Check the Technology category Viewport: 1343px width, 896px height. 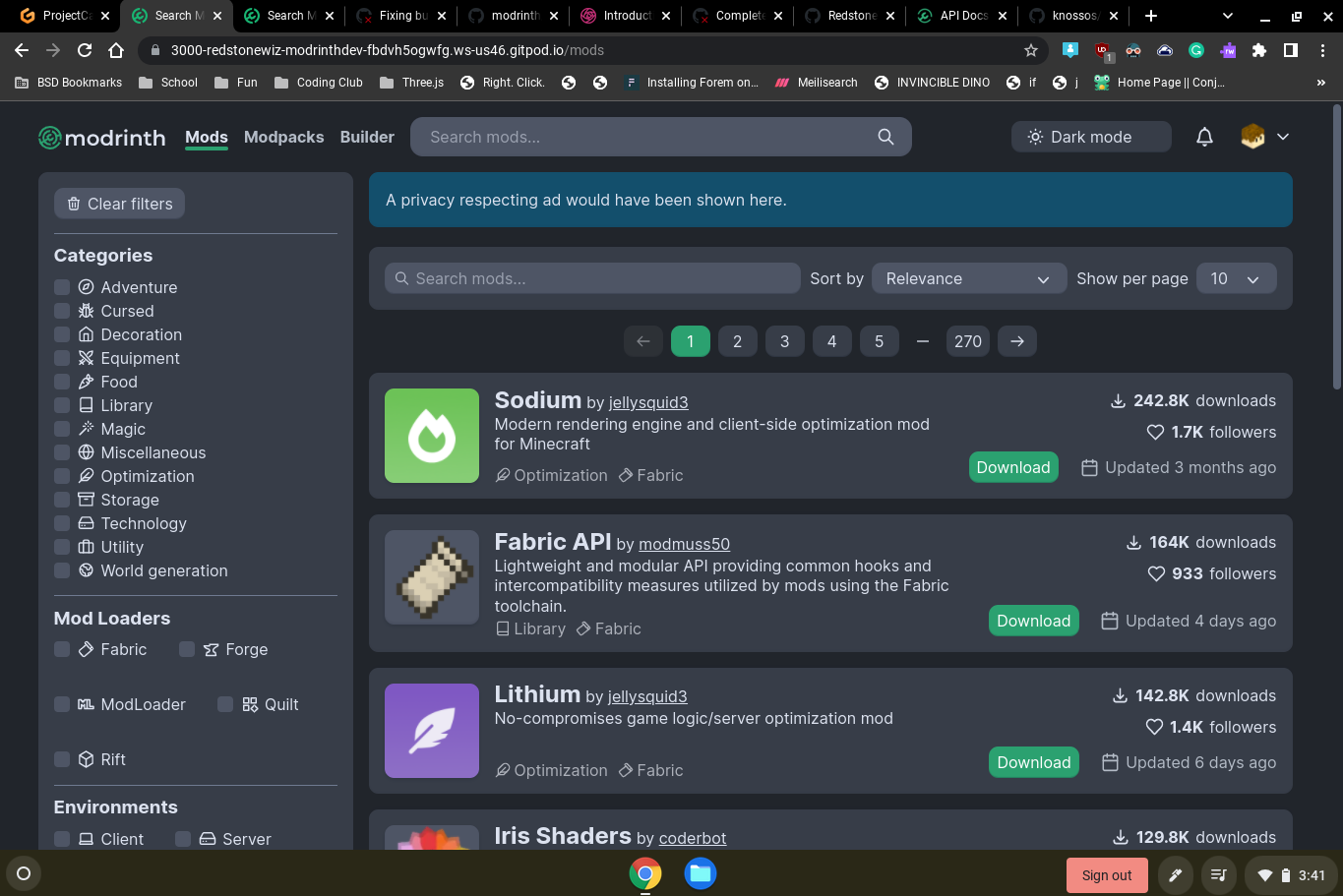62,523
